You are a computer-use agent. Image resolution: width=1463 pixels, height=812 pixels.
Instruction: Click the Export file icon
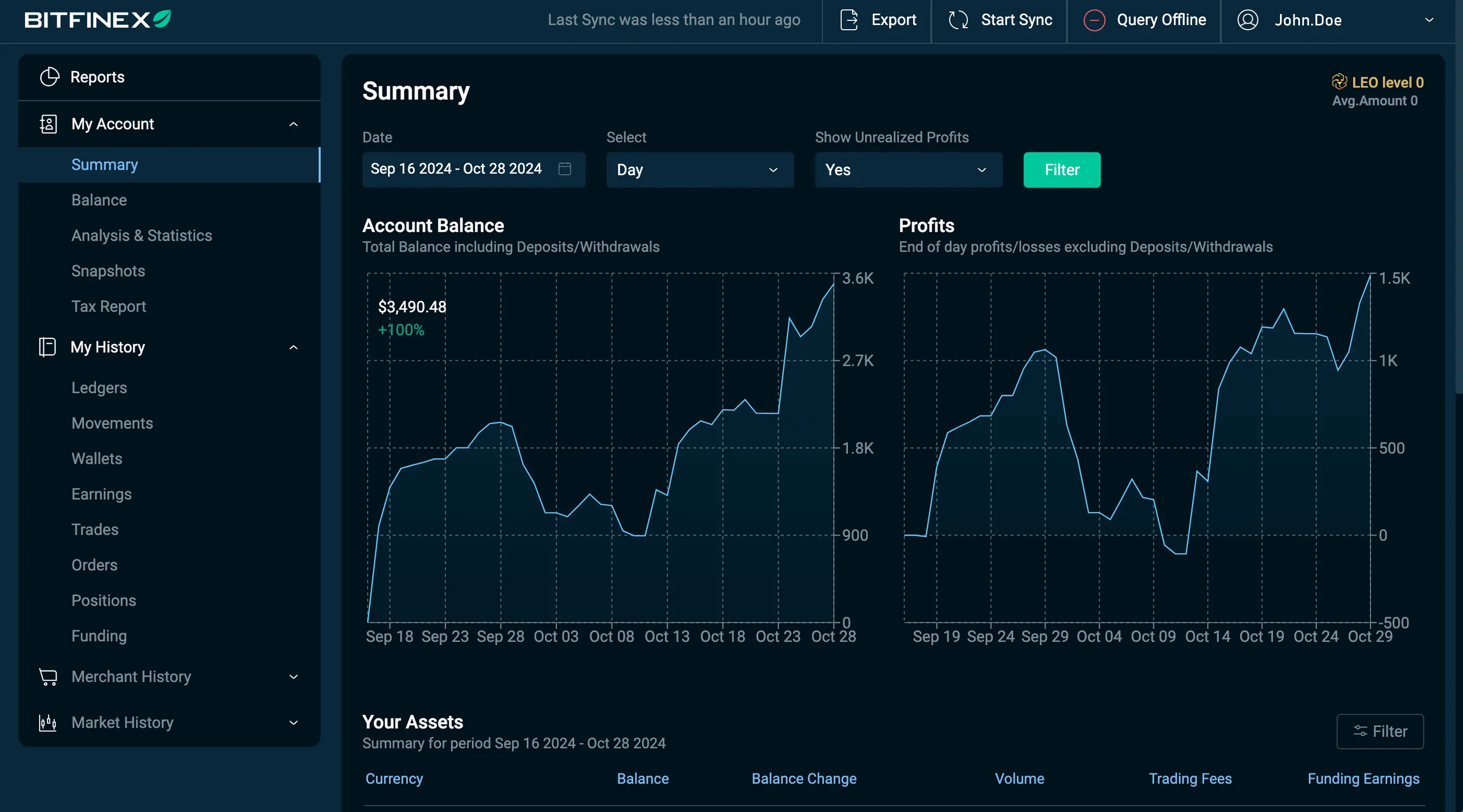[x=848, y=20]
